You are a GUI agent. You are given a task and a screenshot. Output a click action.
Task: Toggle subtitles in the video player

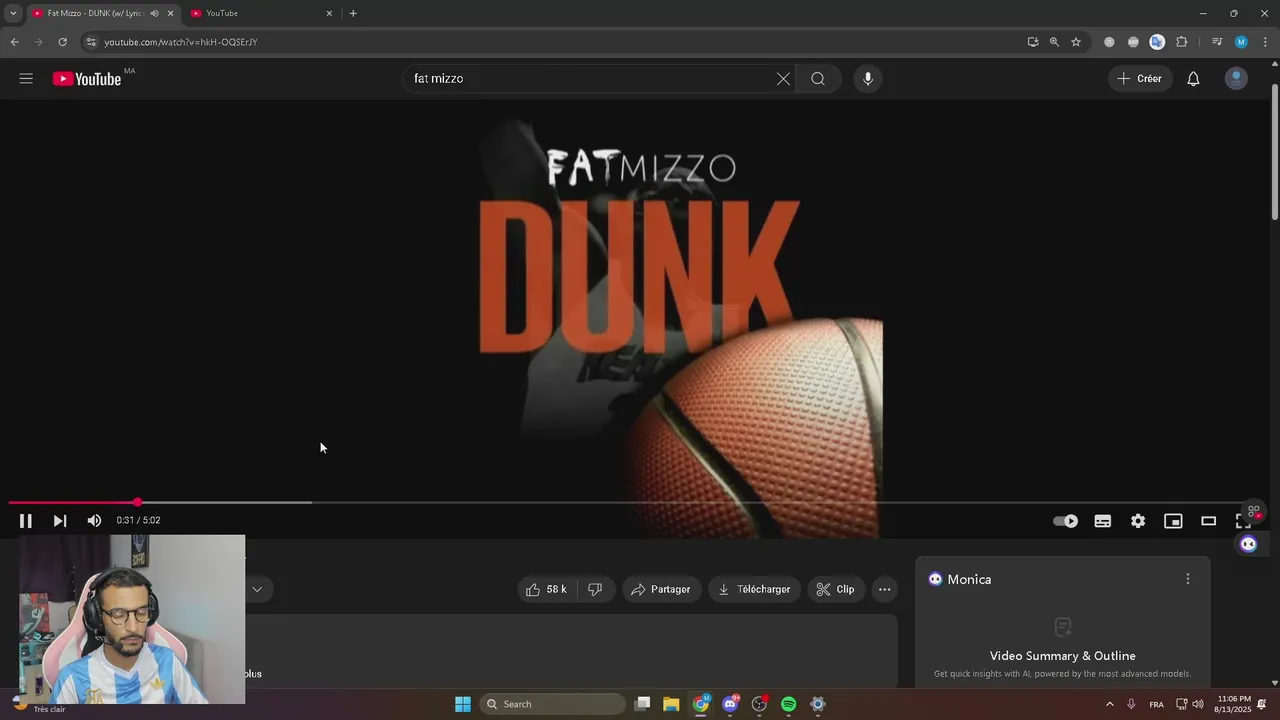tap(1102, 521)
